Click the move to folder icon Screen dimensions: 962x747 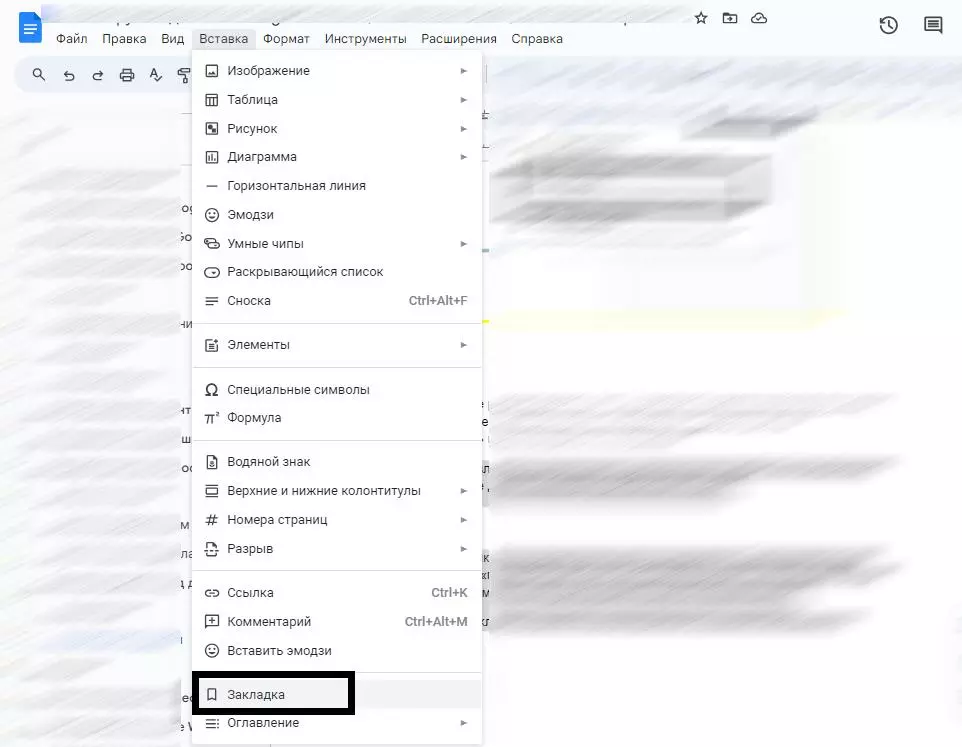point(730,18)
